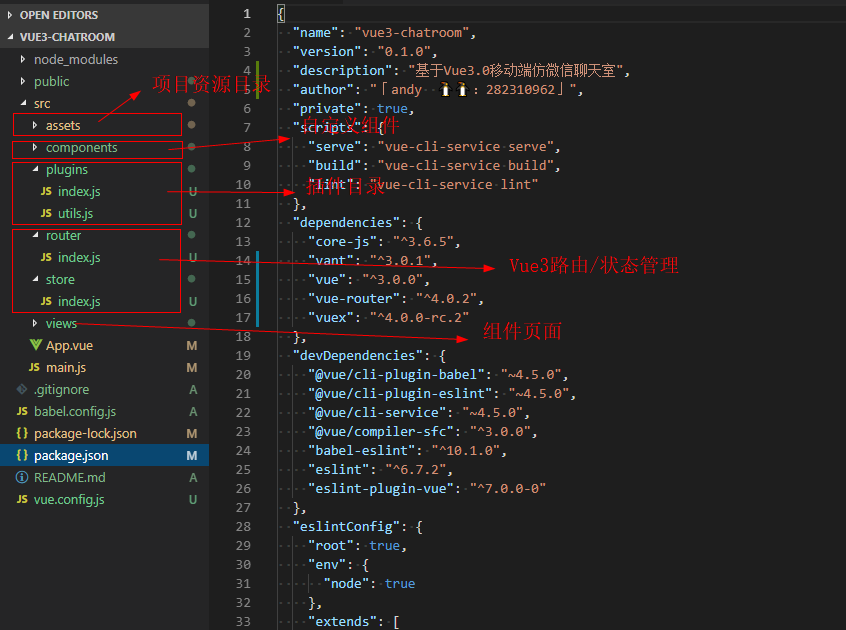Viewport: 846px width, 630px height.
Task: Open utils.js file
Action: click(76, 214)
